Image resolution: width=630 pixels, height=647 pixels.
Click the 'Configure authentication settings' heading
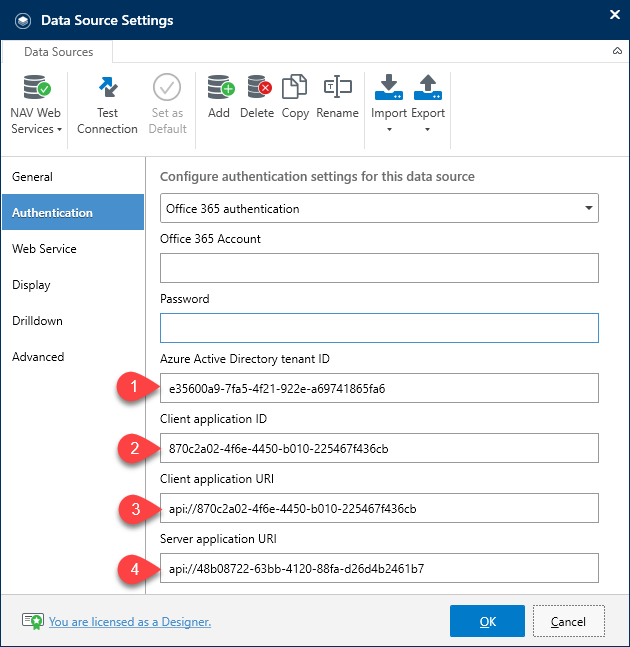pyautogui.click(x=317, y=177)
